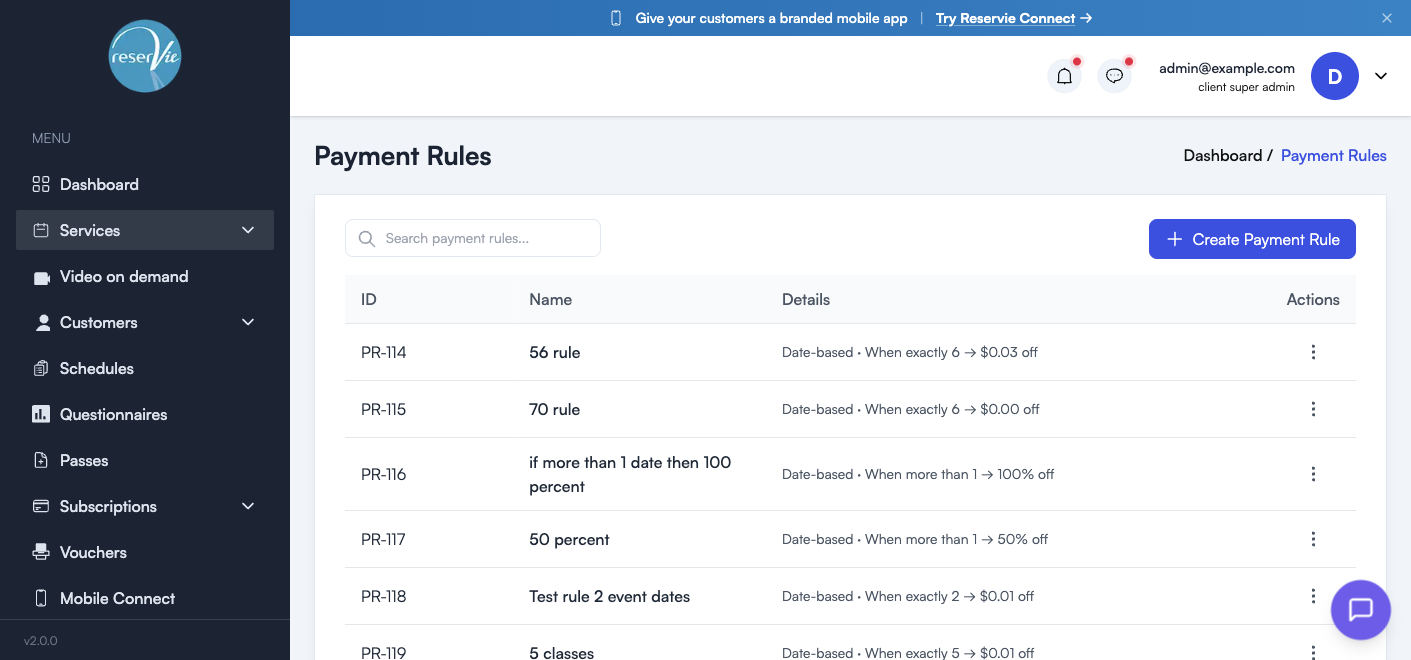This screenshot has height=660, width=1411.
Task: Close the mobile app promo banner
Action: tap(1387, 18)
